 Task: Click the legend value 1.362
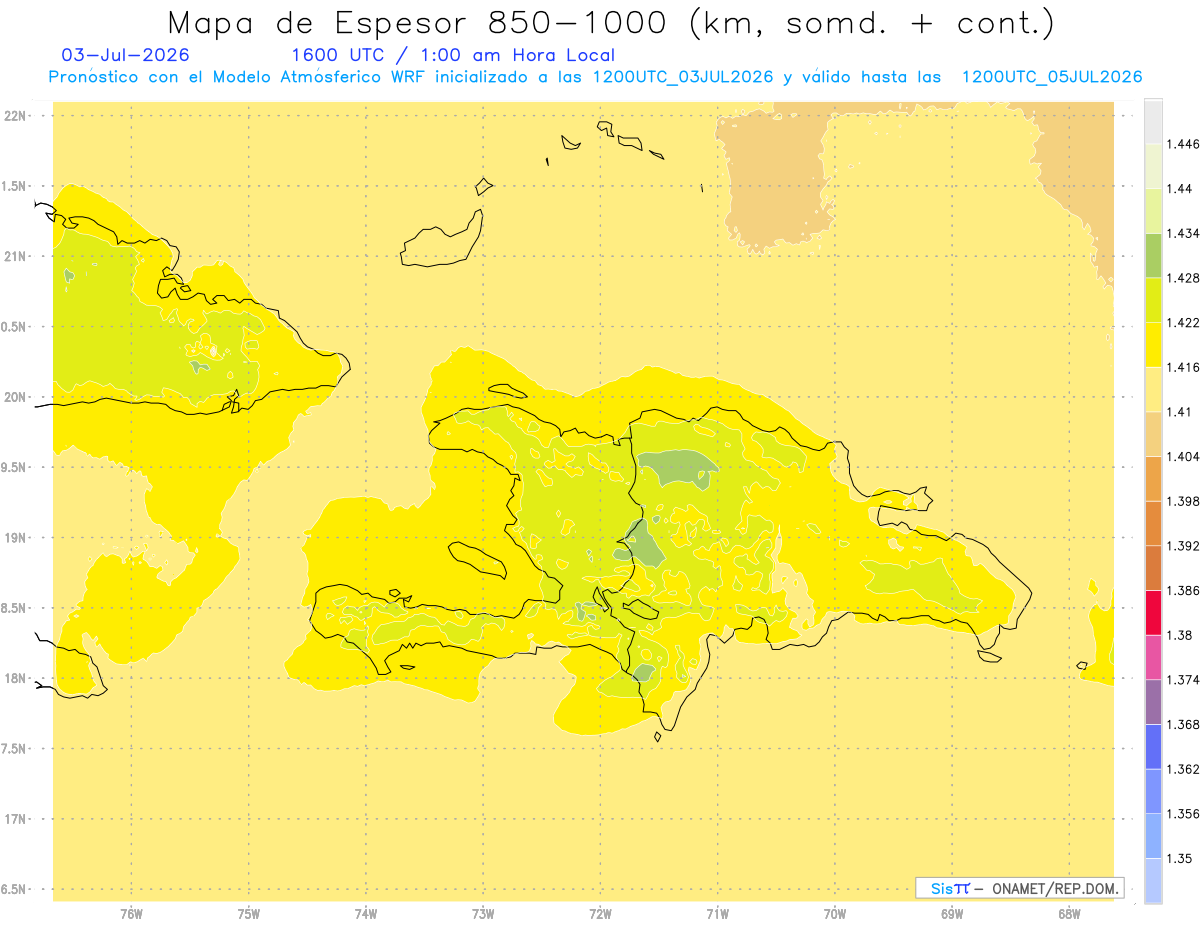(1183, 769)
